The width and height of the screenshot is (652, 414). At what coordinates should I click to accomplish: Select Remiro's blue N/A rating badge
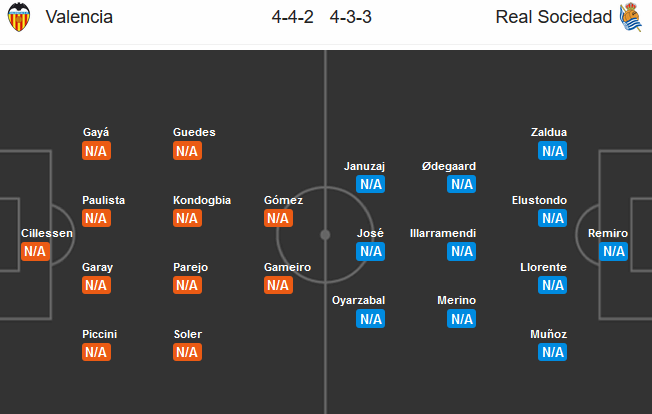pos(614,251)
